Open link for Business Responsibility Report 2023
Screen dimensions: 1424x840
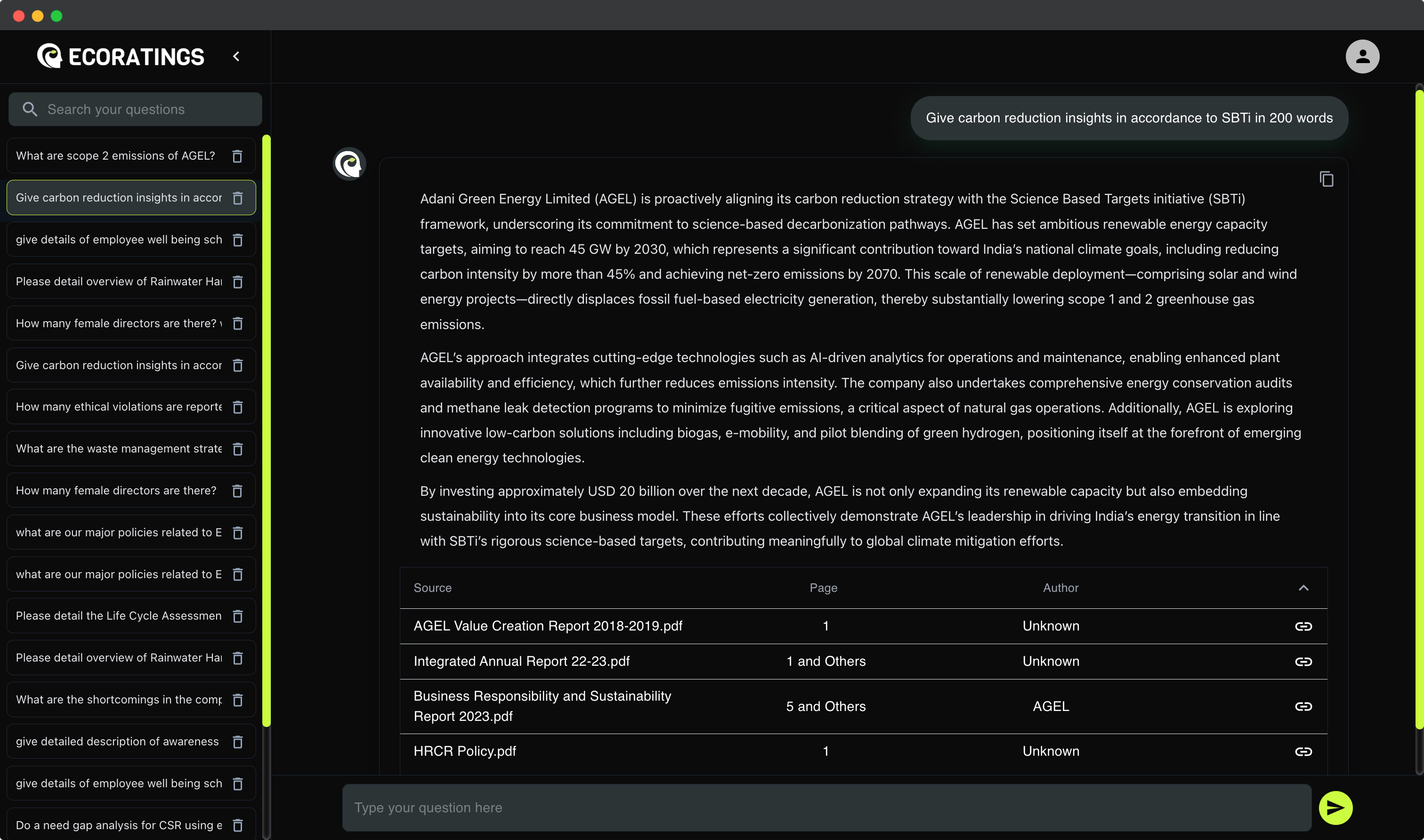coord(1303,706)
